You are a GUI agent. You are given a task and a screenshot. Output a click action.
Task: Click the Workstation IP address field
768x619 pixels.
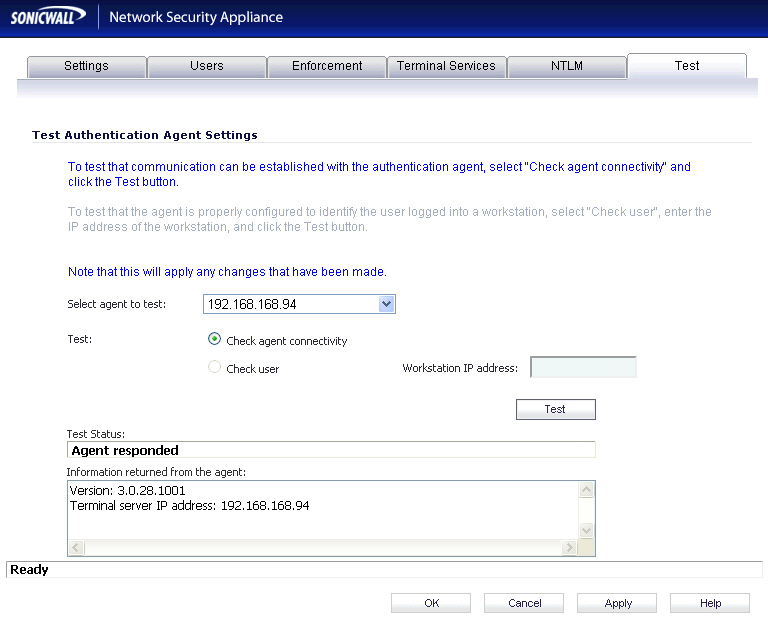coord(583,368)
